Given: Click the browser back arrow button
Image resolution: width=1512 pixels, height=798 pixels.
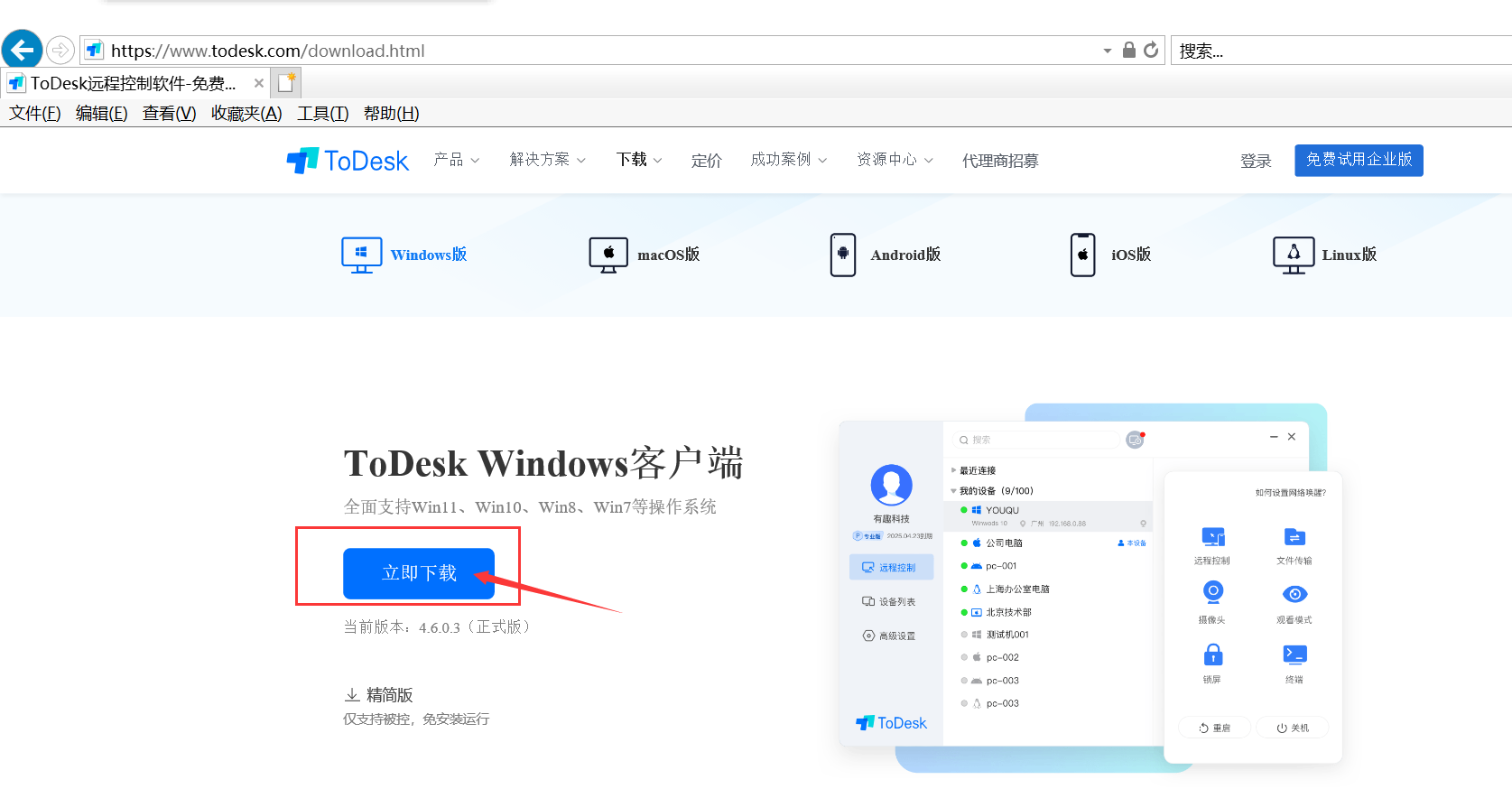Looking at the screenshot, I should coord(22,50).
